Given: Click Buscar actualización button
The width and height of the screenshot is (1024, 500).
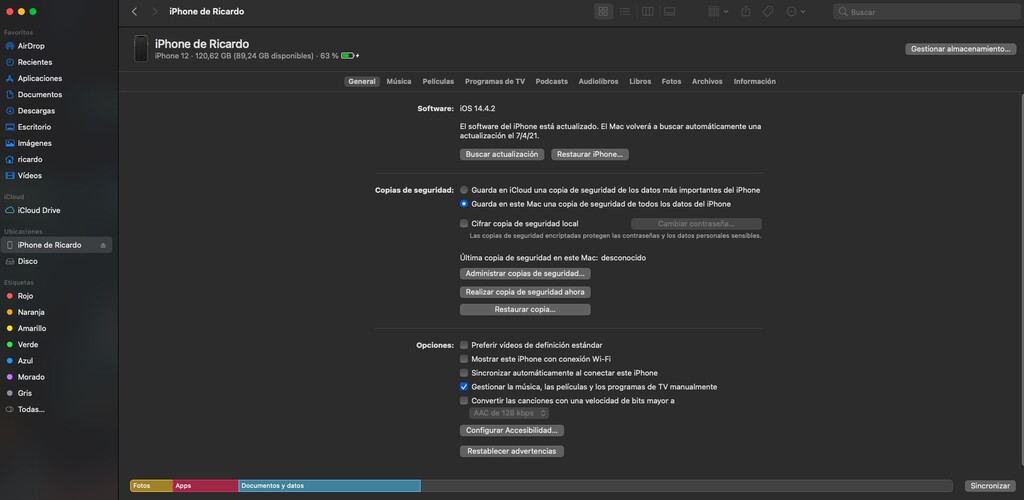Looking at the screenshot, I should [x=502, y=155].
